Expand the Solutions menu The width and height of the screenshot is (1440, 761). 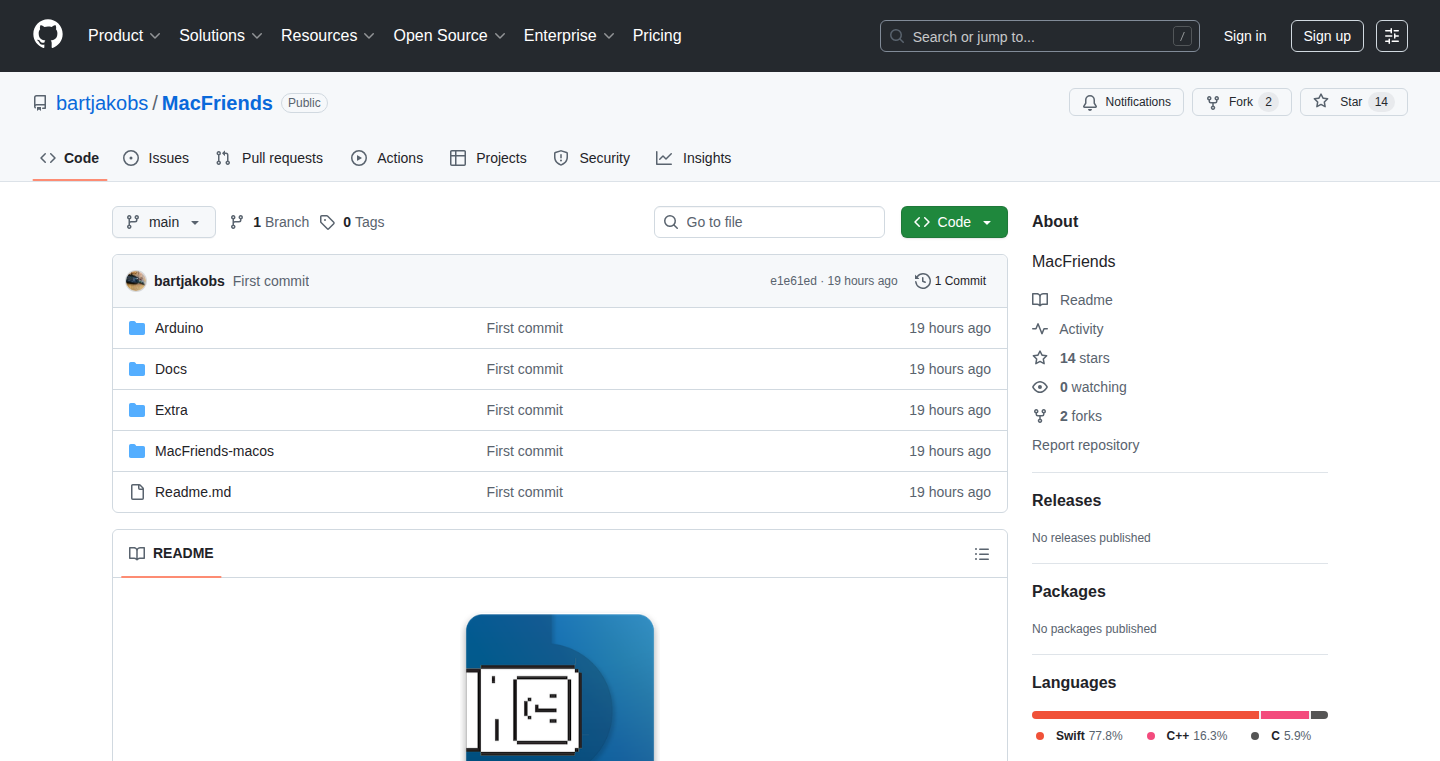[x=221, y=35]
